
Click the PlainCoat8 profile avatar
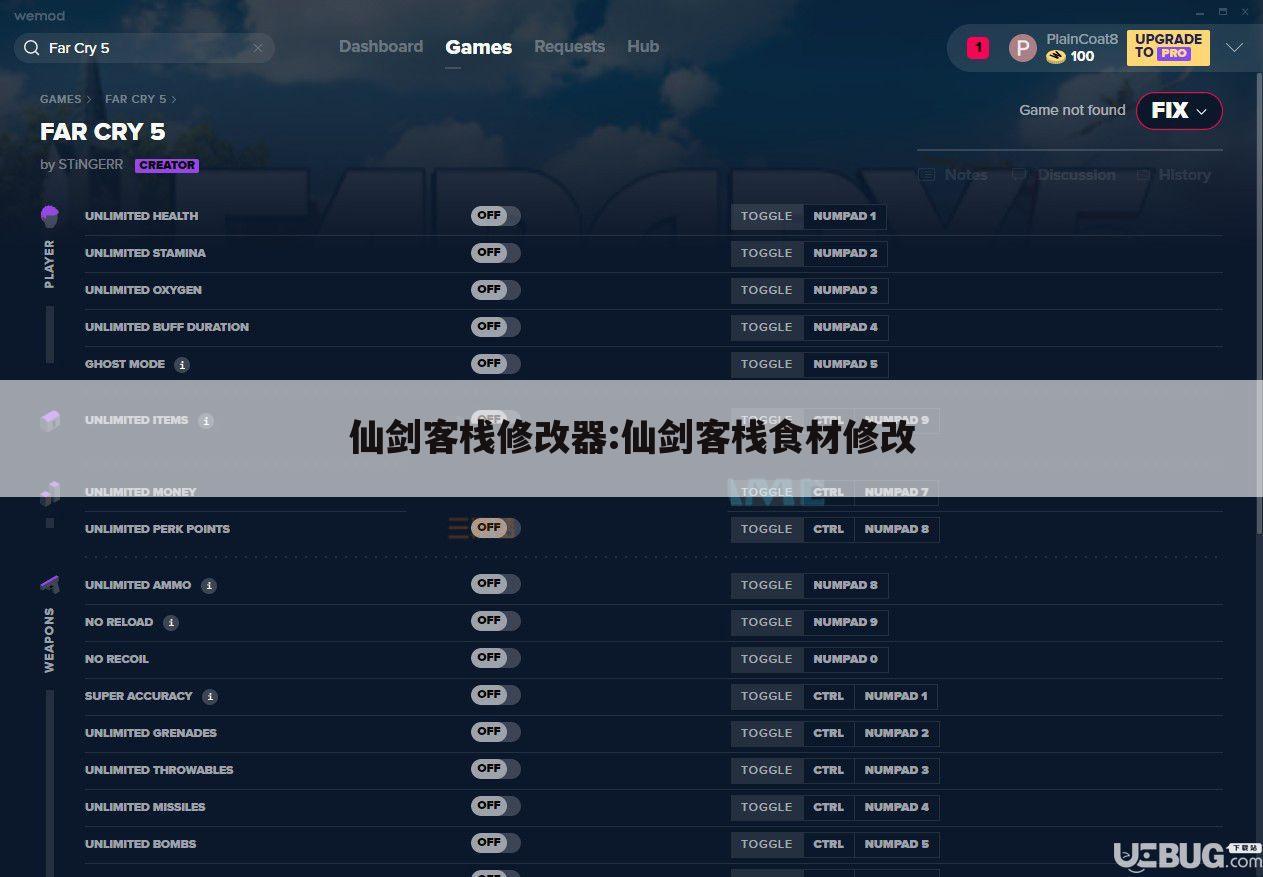click(1022, 47)
